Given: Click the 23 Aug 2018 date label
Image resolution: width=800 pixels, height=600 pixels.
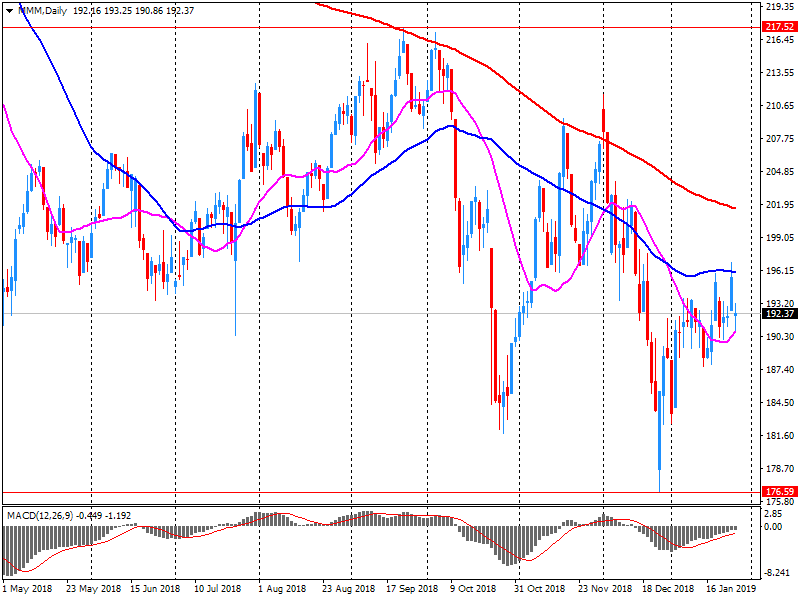Looking at the screenshot, I should (x=348, y=588).
